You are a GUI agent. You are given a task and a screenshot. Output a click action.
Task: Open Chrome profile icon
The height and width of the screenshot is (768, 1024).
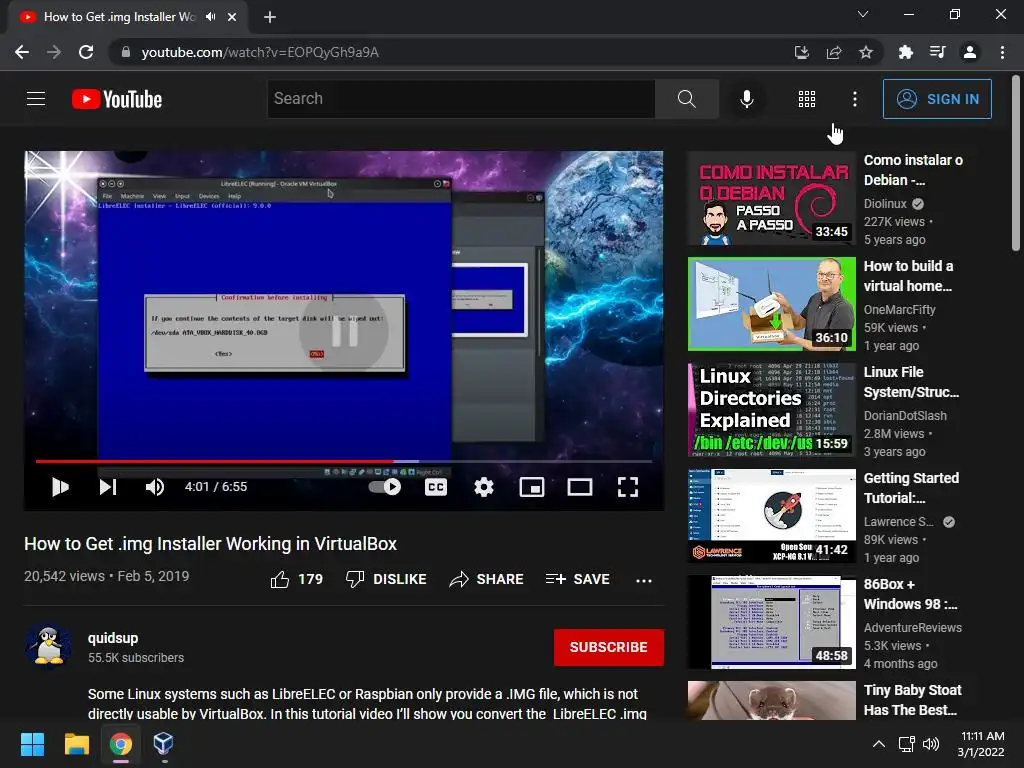[970, 52]
